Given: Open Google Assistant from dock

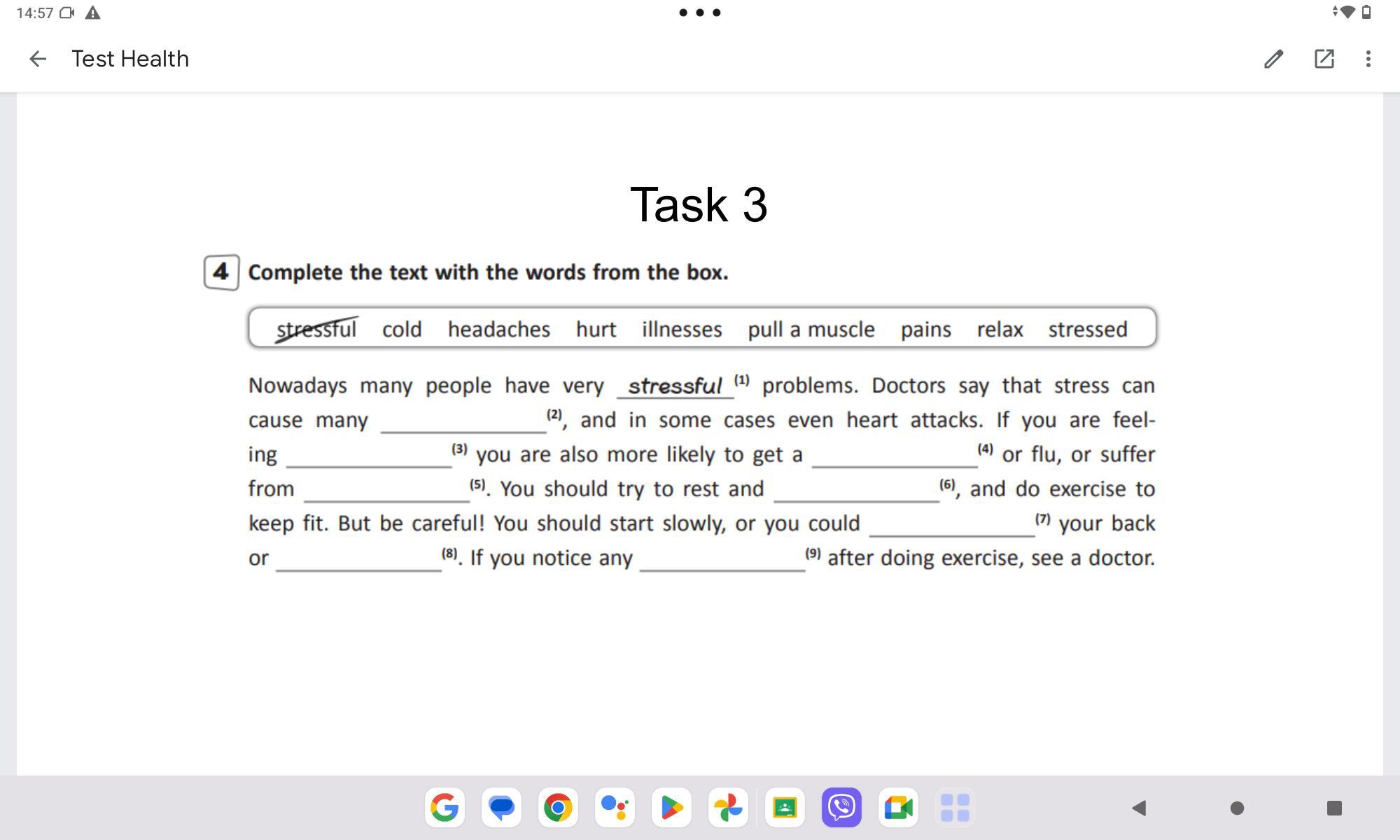Looking at the screenshot, I should [615, 808].
